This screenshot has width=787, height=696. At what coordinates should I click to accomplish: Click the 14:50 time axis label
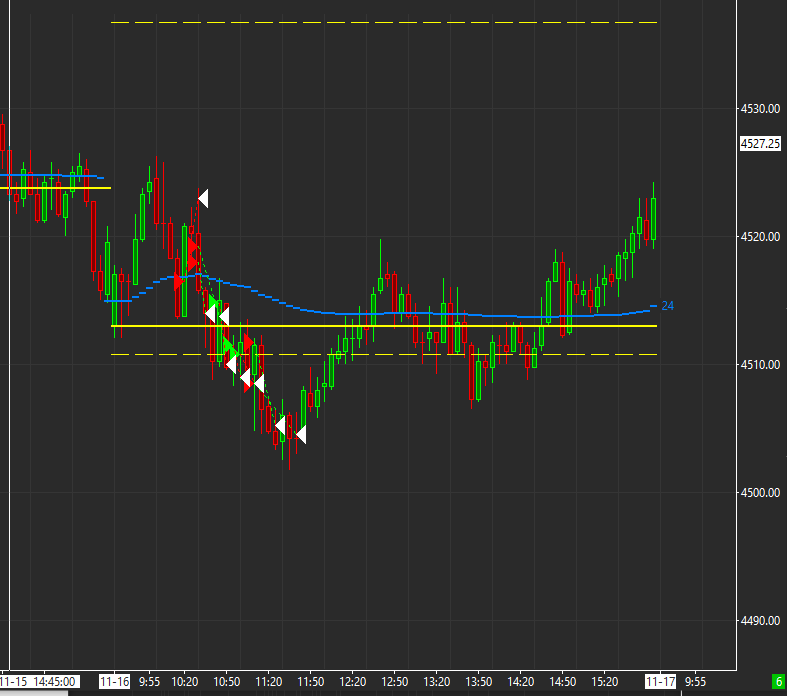(563, 682)
